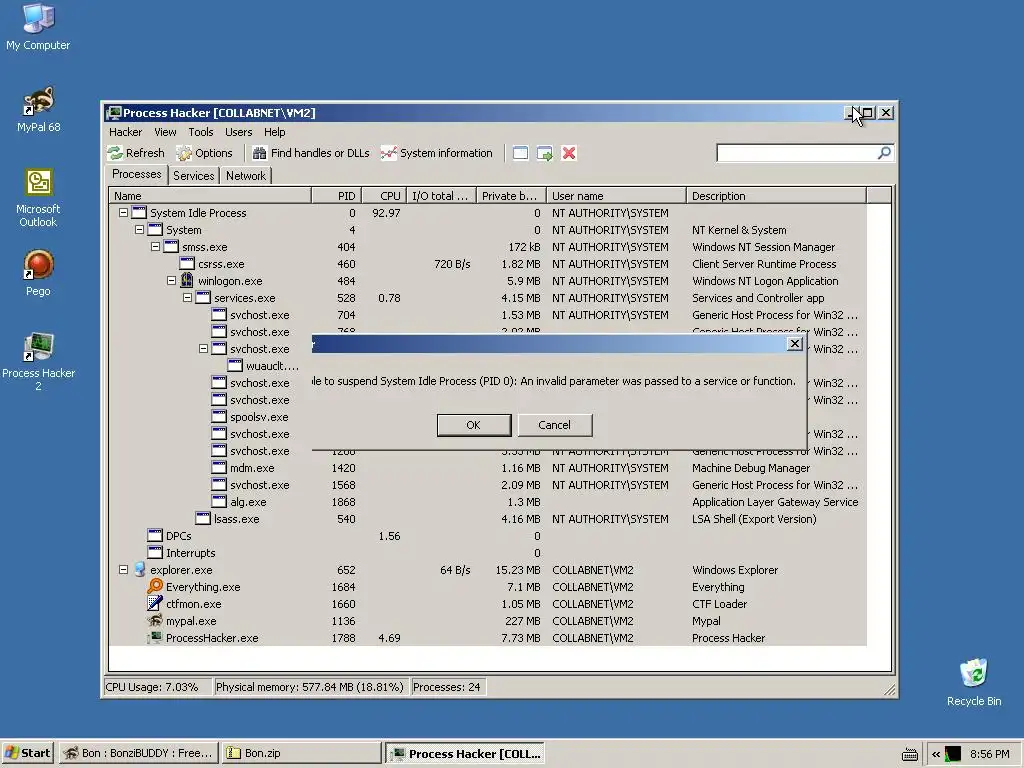Open the Tools menu
The image size is (1024, 768).
[200, 132]
